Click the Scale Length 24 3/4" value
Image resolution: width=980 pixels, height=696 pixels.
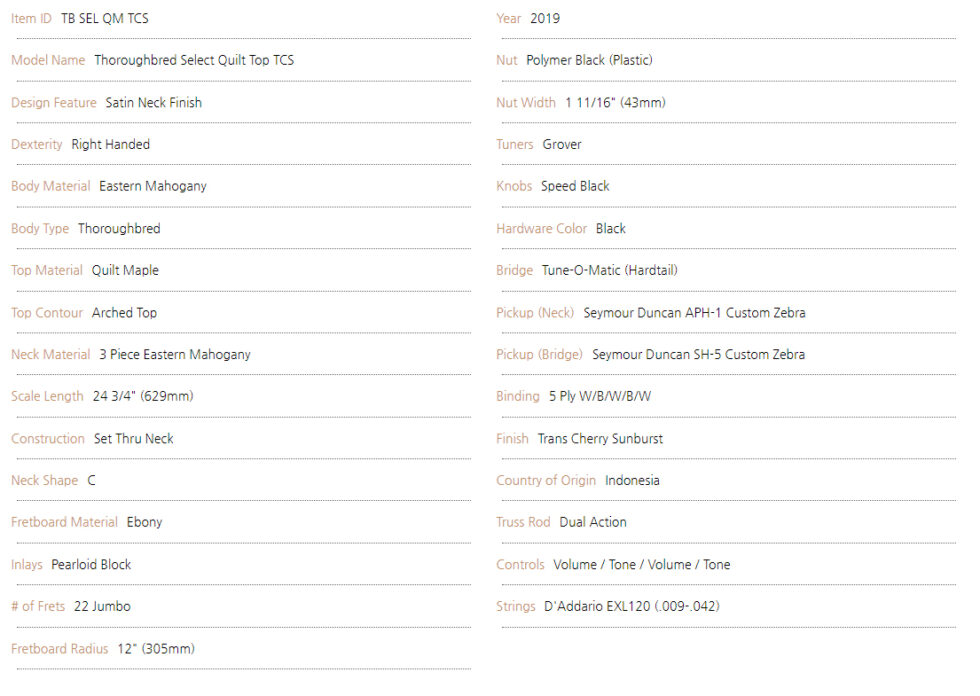143,396
